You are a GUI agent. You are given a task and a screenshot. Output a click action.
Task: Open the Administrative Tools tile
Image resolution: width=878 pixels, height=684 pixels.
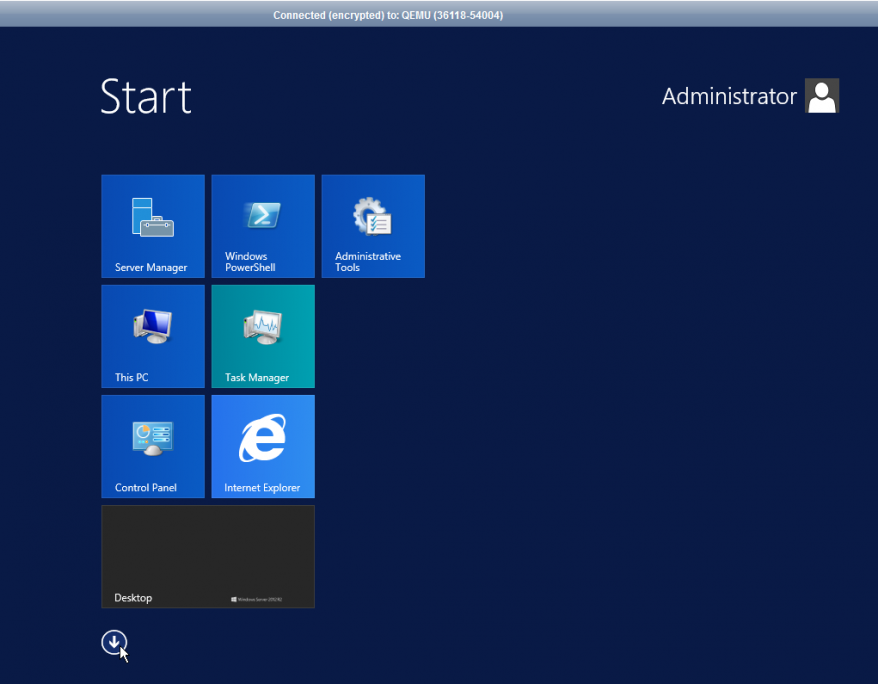[373, 226]
